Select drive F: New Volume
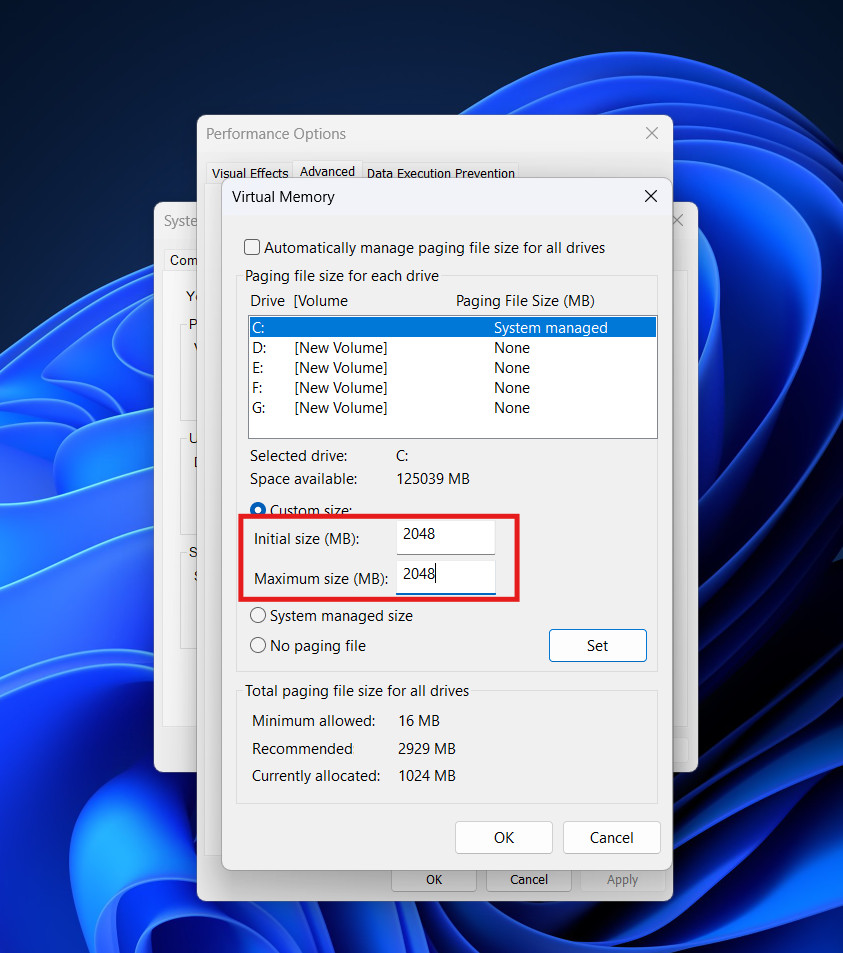 coord(452,388)
